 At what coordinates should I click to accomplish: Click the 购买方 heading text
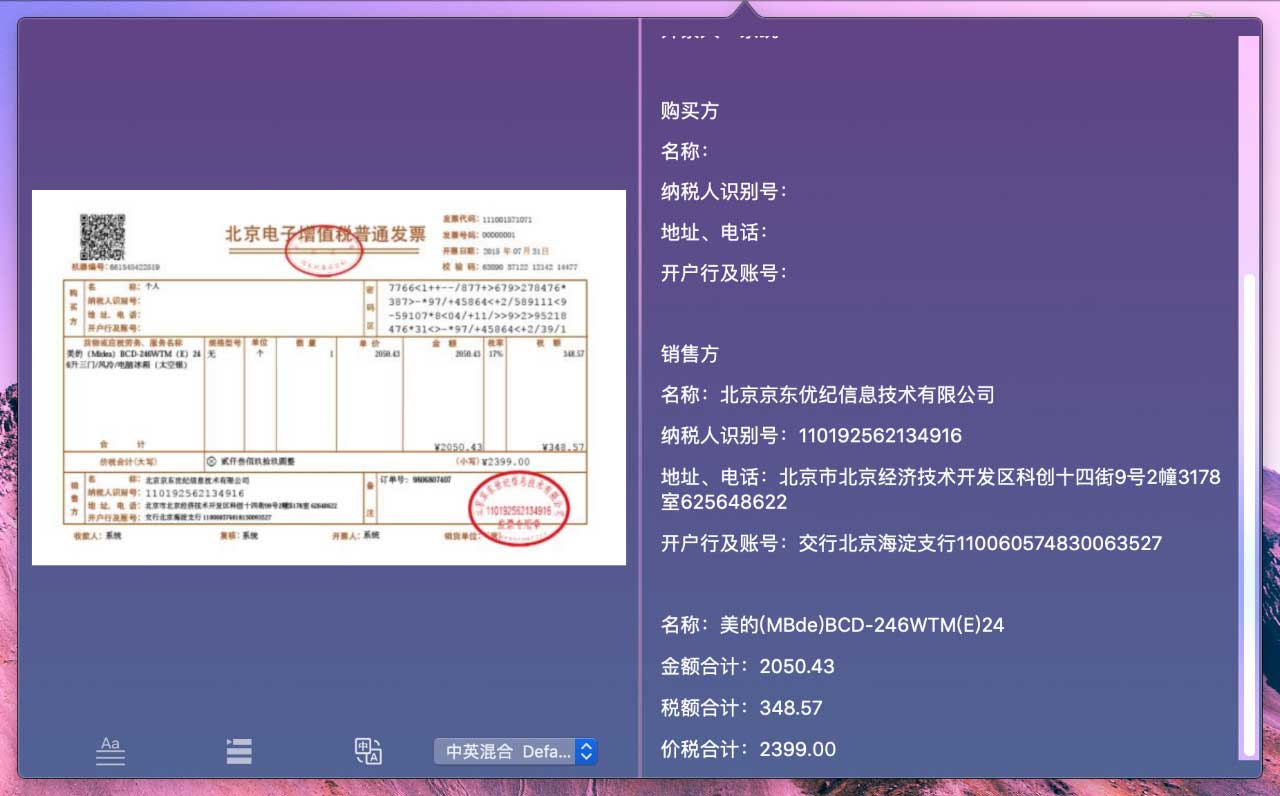(690, 111)
